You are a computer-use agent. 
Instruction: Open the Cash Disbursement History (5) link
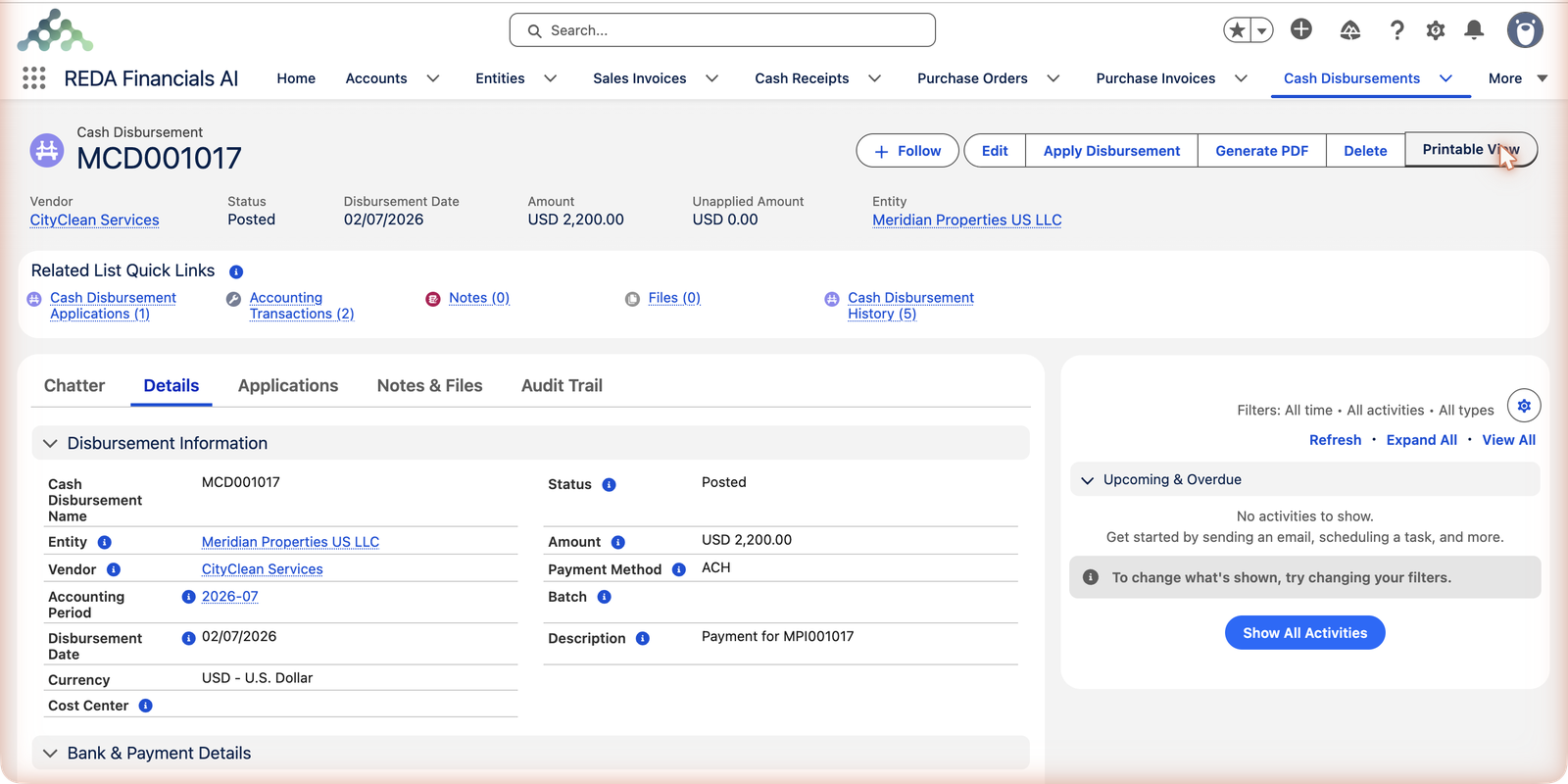910,306
